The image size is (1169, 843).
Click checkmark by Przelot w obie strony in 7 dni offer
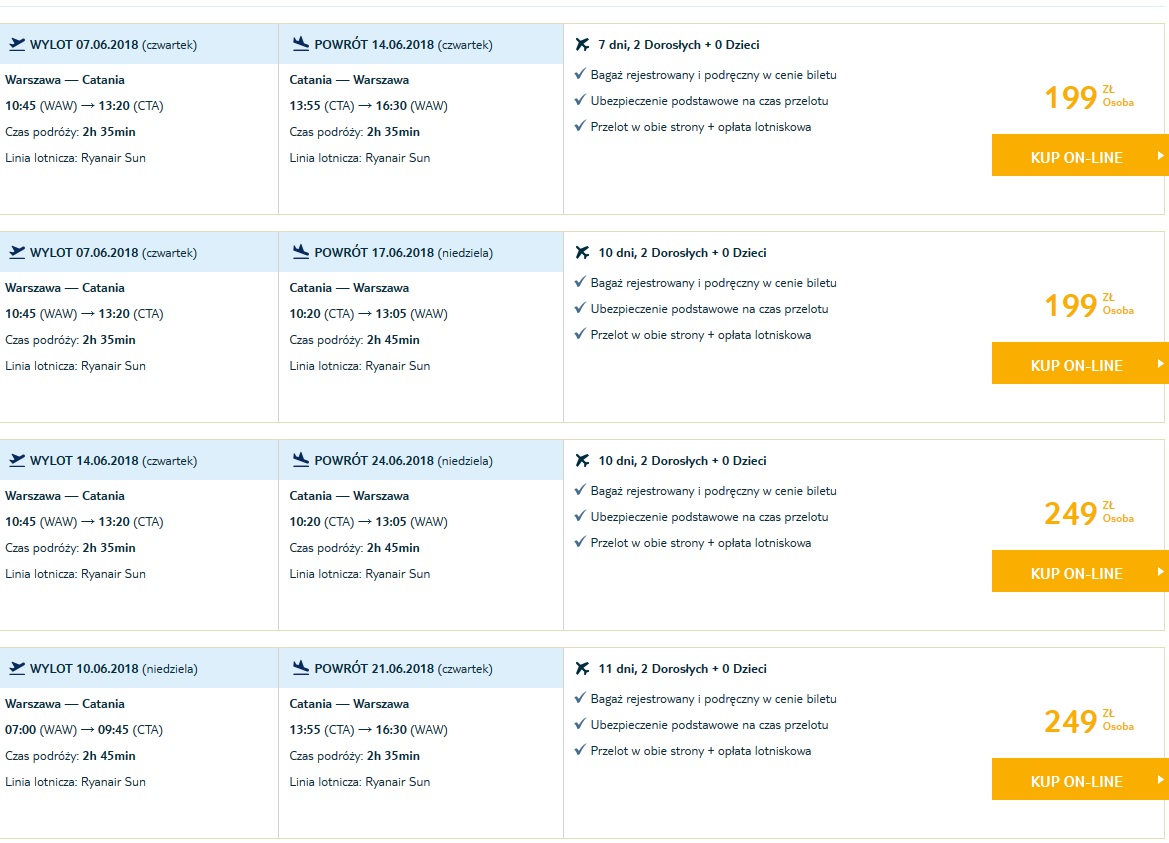pos(580,126)
